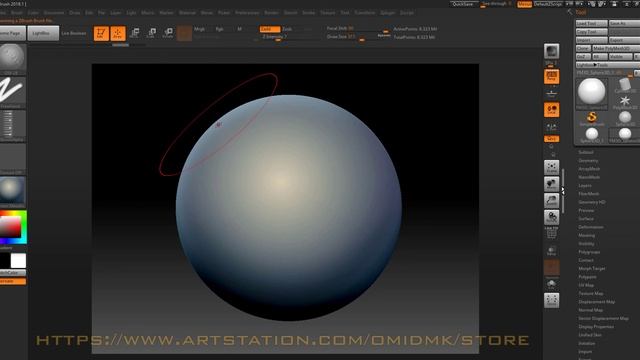The width and height of the screenshot is (640, 360).
Task: Toggle the Line Fill PolyF icon
Action: [551, 233]
